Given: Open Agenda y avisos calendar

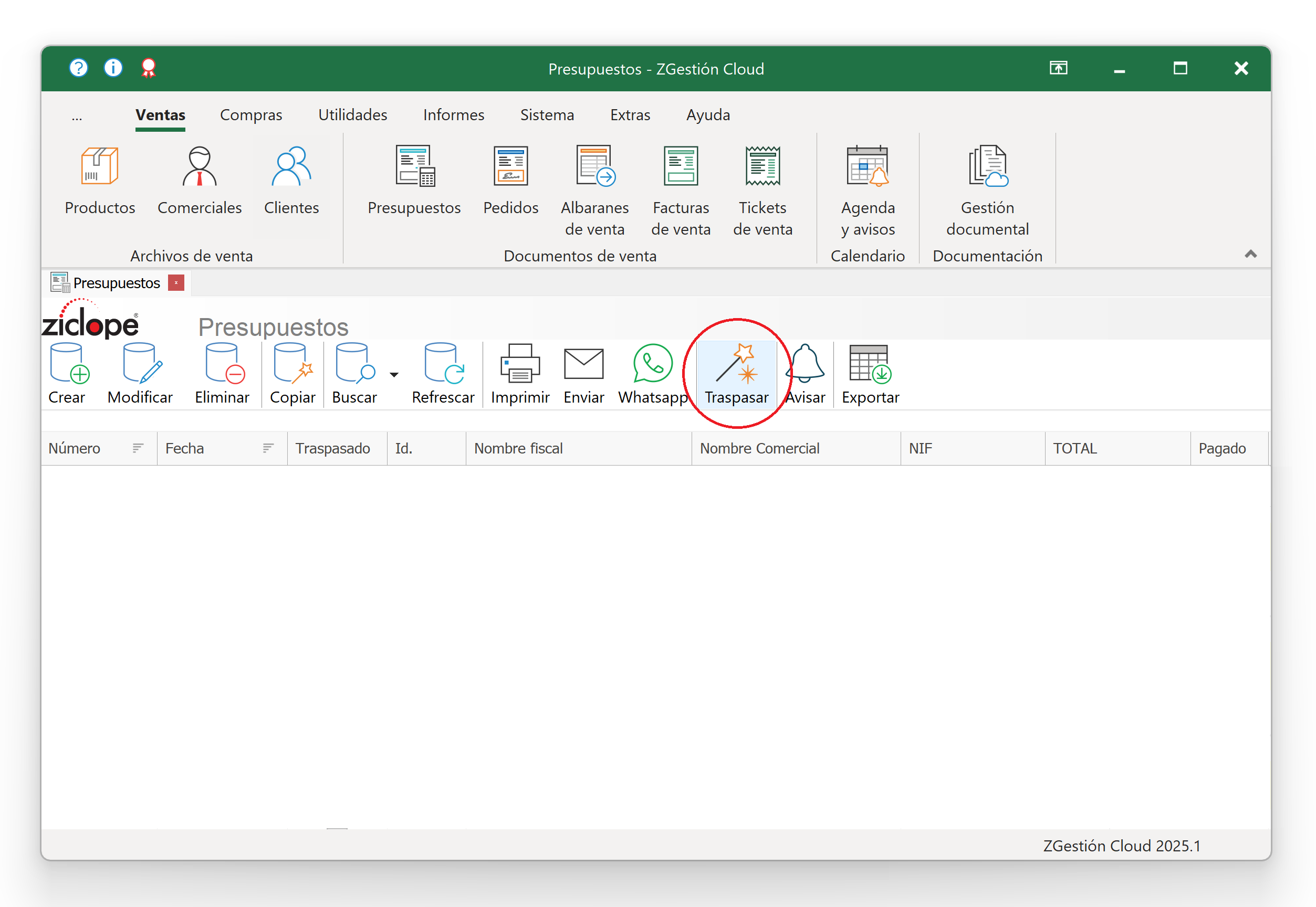Looking at the screenshot, I should [868, 191].
